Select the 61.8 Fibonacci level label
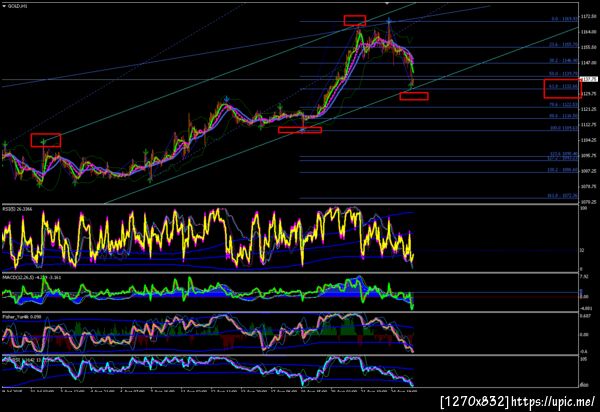600x412 pixels. [x=564, y=87]
